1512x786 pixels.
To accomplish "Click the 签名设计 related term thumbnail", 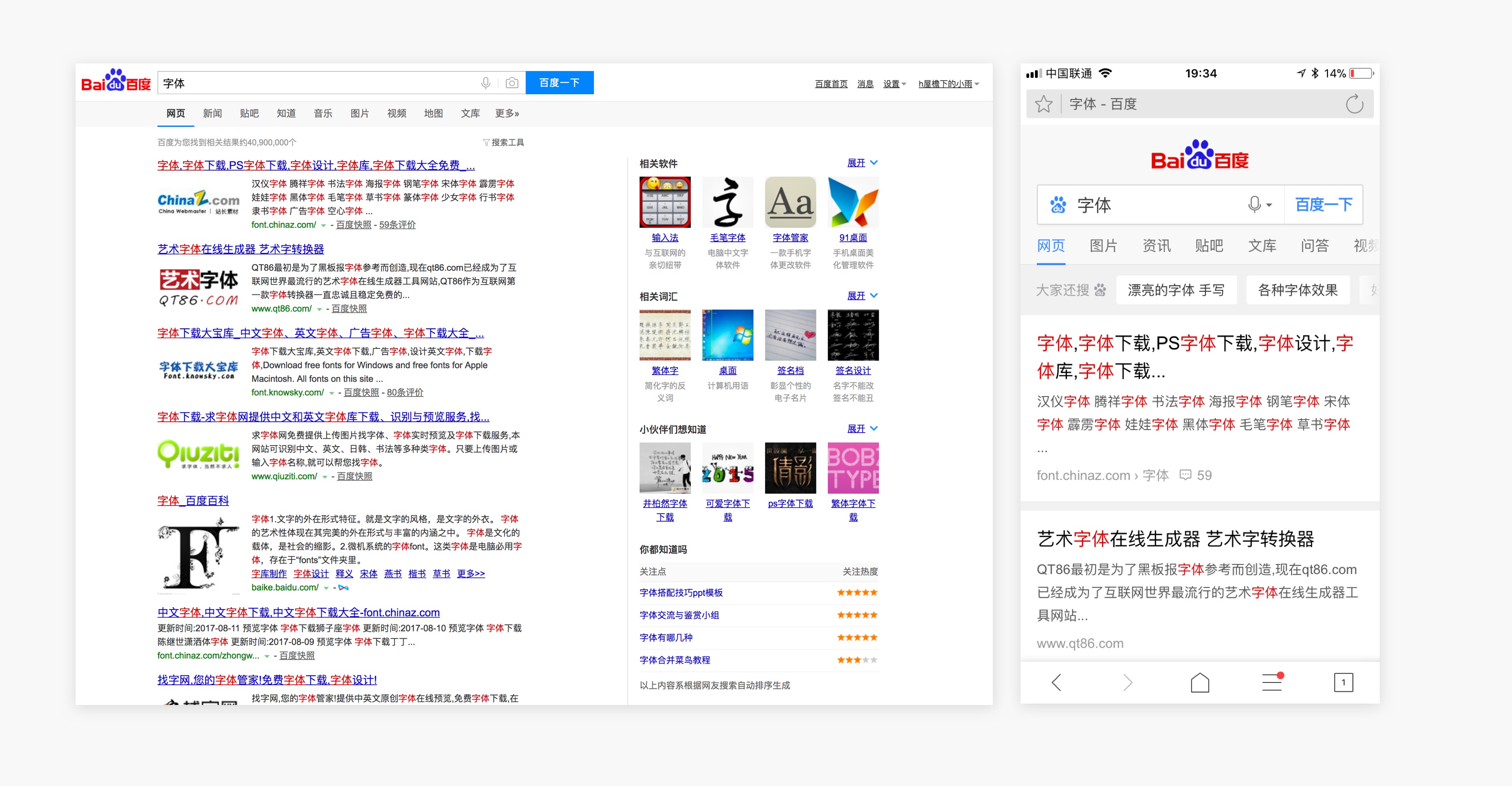I will pos(854,334).
